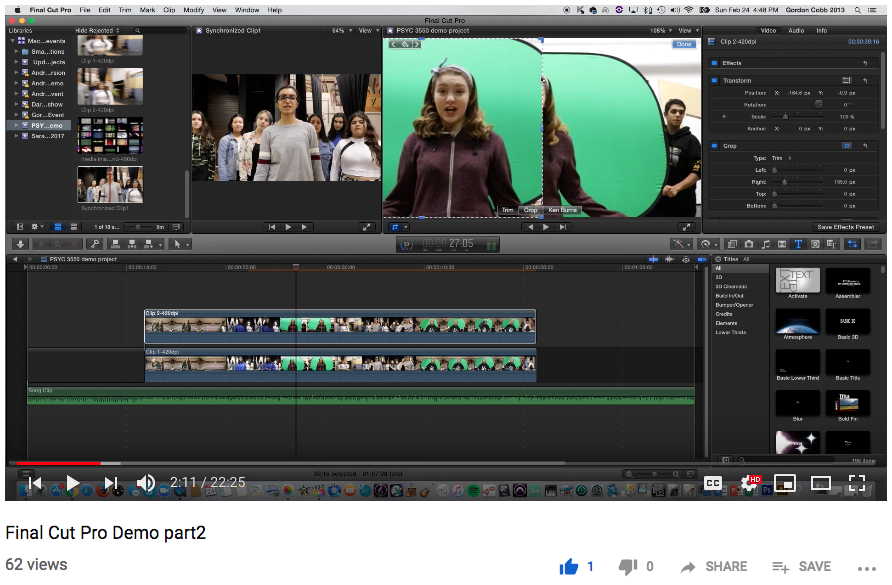Reset the Crop parameters arrow
Viewport: 892px width, 585px height.
pyautogui.click(x=865, y=146)
